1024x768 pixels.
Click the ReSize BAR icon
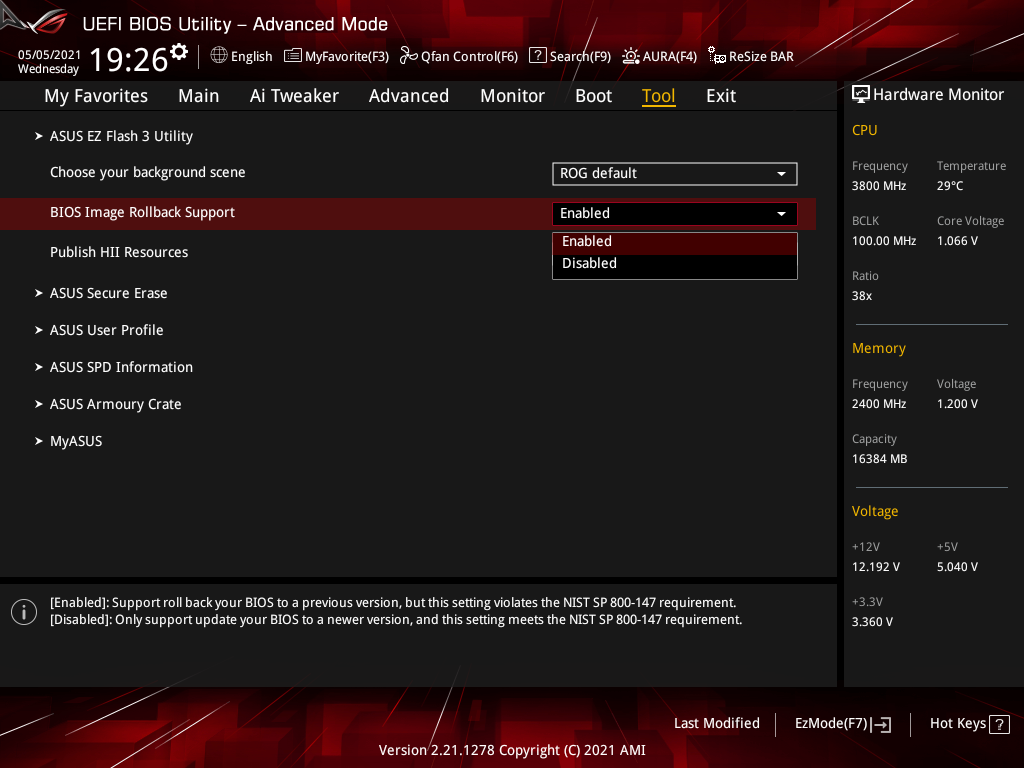[716, 56]
